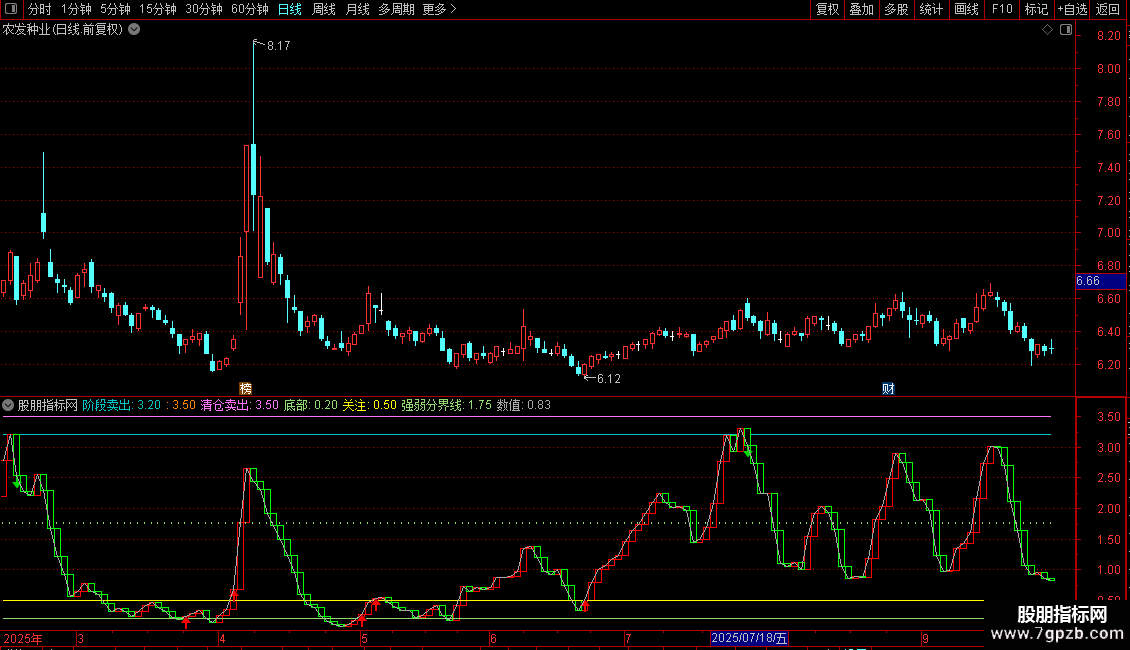Click the 2025/07/18/五 date marker
Screen dimensions: 1130x650
coord(749,638)
